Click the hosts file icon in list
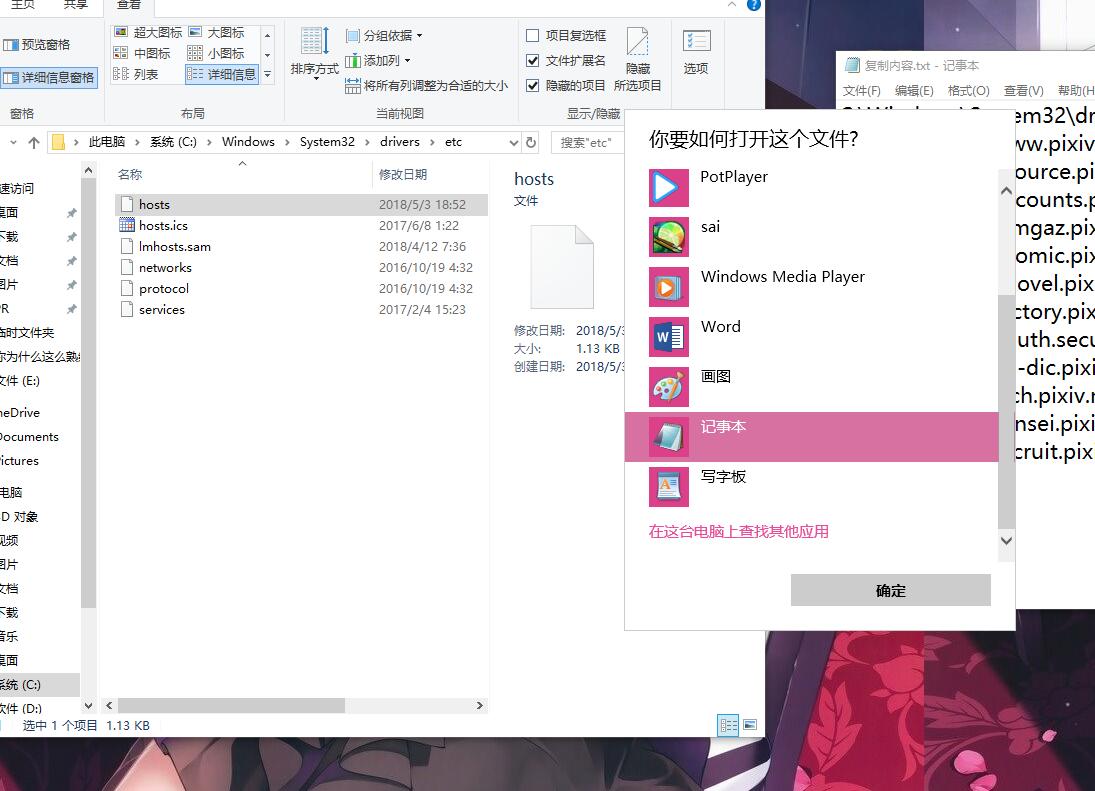 pos(126,204)
